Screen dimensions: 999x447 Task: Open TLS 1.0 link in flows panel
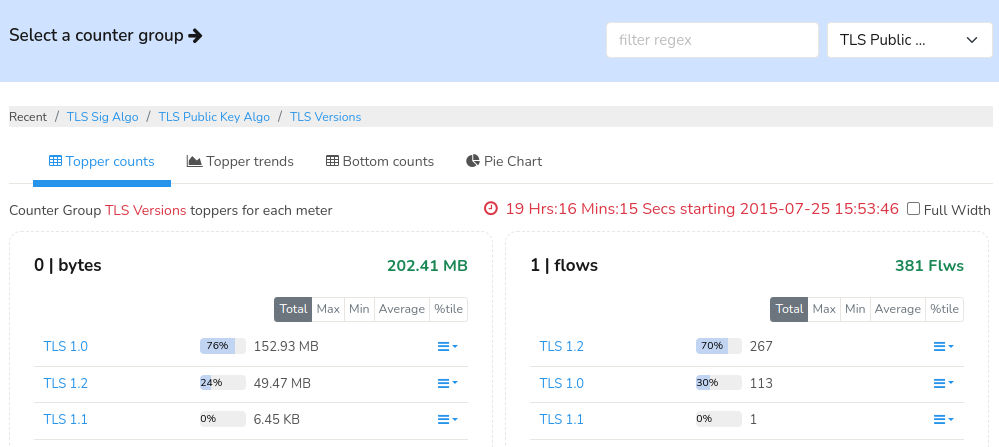click(561, 383)
